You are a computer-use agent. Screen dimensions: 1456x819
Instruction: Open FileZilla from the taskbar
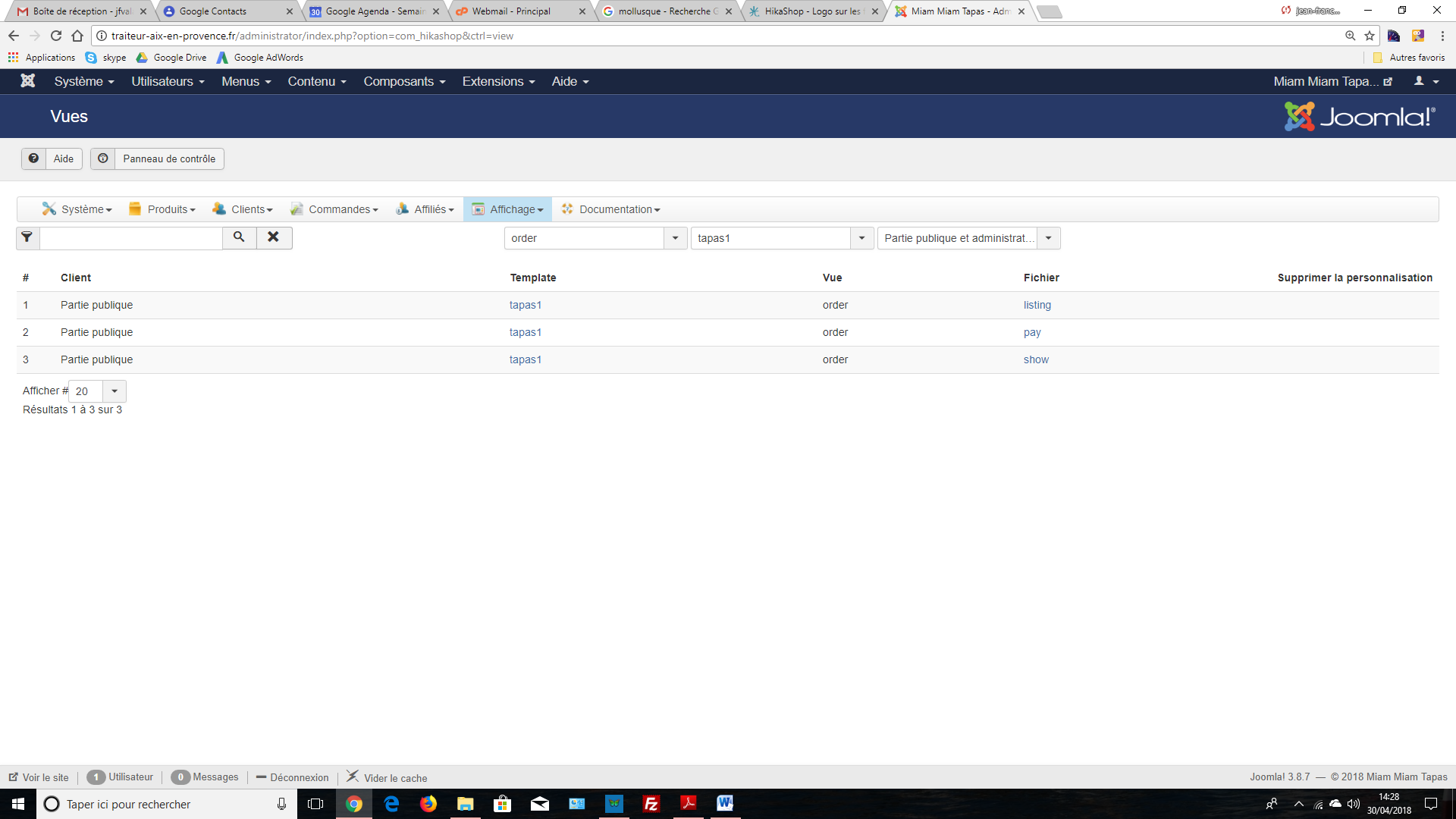[x=651, y=804]
